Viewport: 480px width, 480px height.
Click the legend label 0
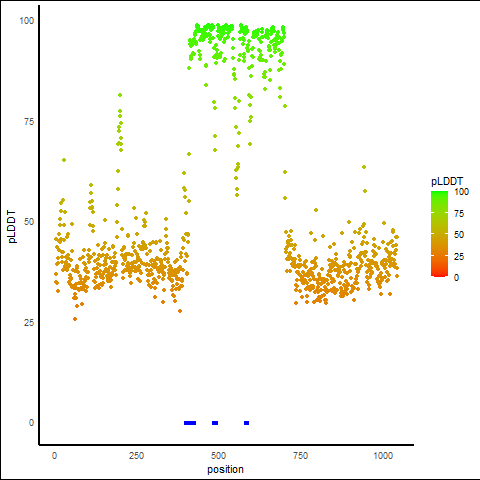456,278
